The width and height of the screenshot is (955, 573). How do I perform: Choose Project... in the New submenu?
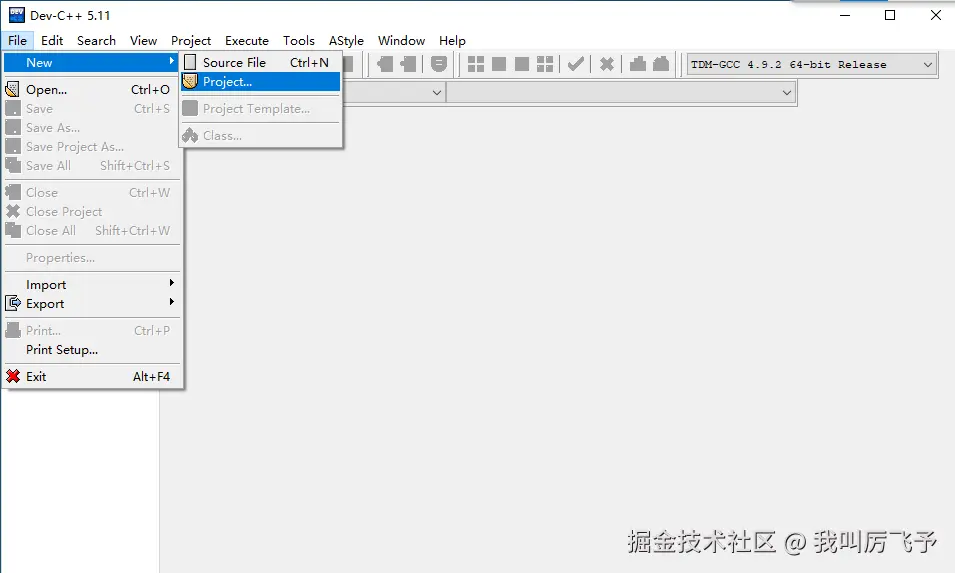[261, 82]
